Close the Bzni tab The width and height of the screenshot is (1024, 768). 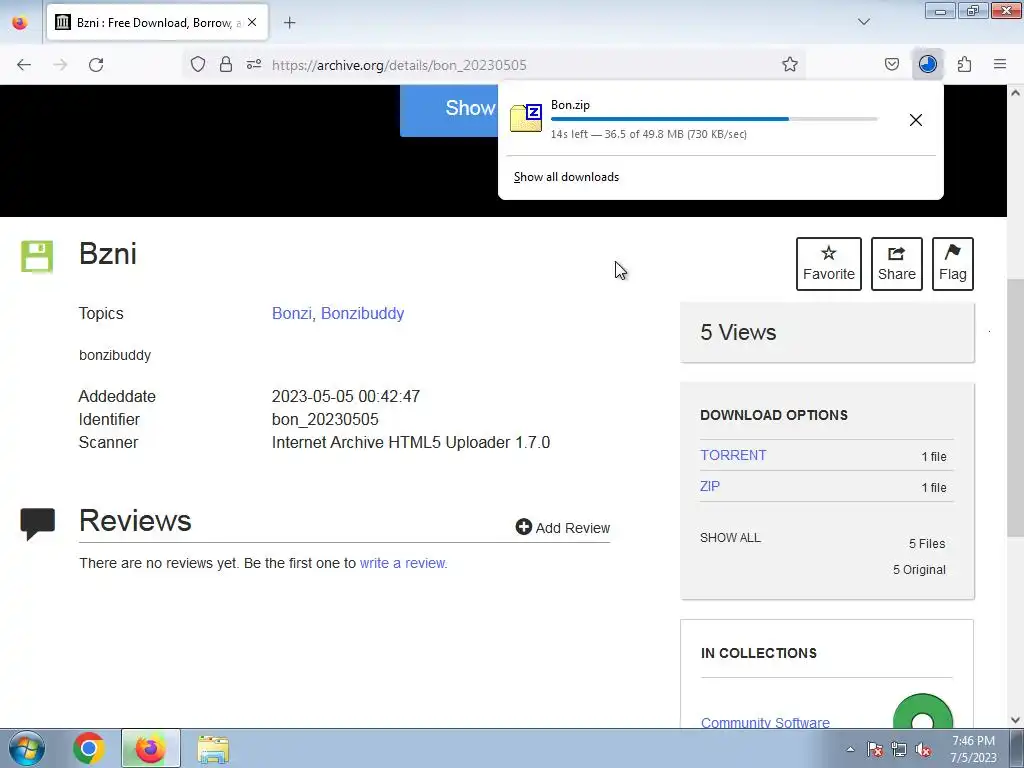(252, 22)
